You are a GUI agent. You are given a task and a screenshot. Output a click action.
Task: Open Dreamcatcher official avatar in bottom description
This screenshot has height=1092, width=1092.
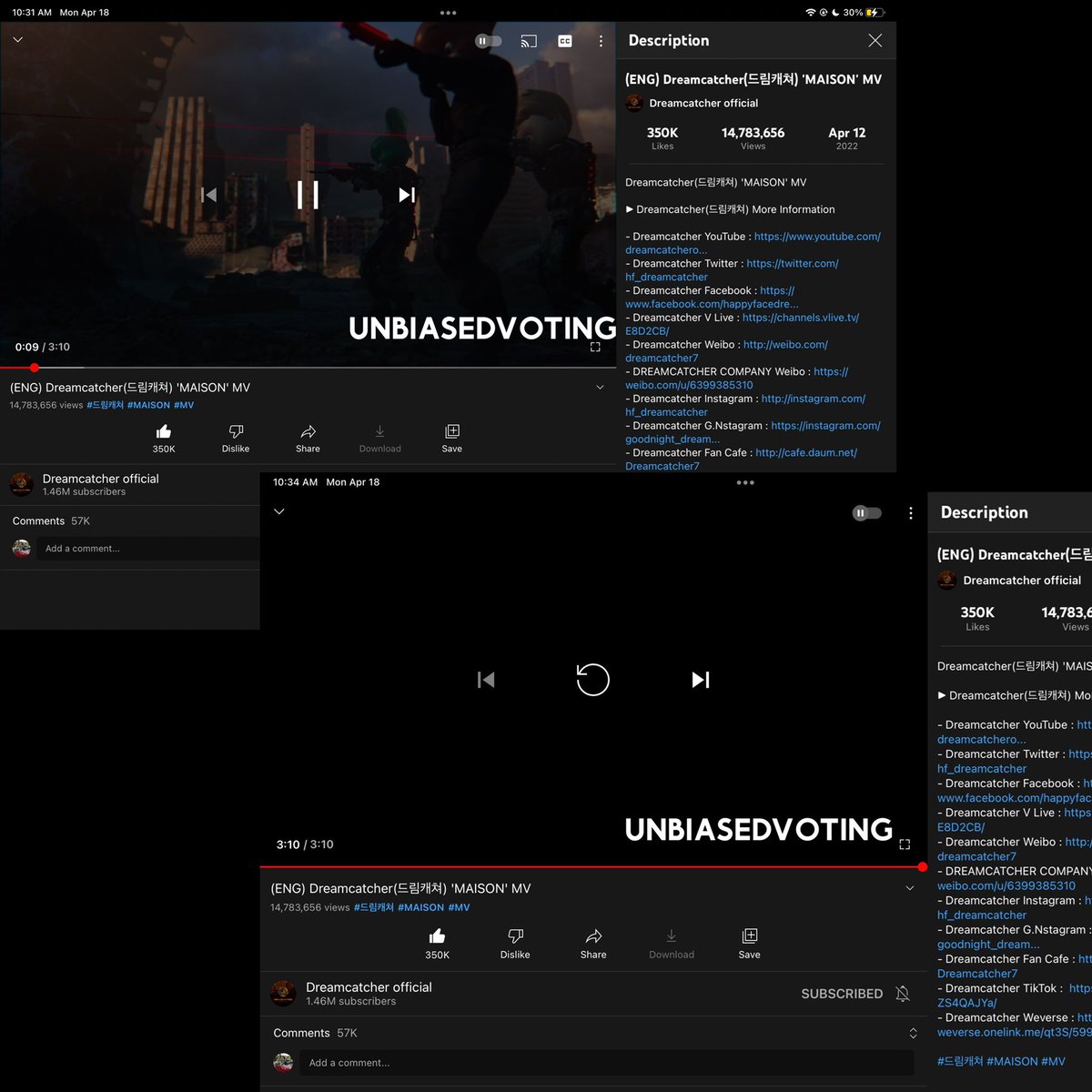click(x=946, y=580)
